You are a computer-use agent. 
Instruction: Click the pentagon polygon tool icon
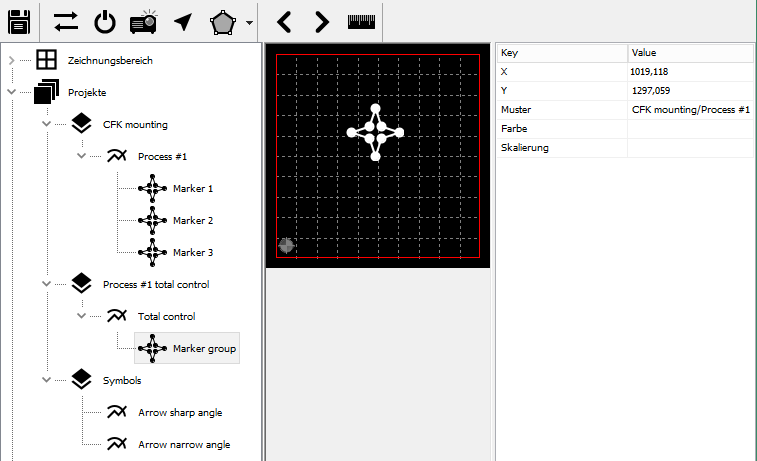pos(223,22)
